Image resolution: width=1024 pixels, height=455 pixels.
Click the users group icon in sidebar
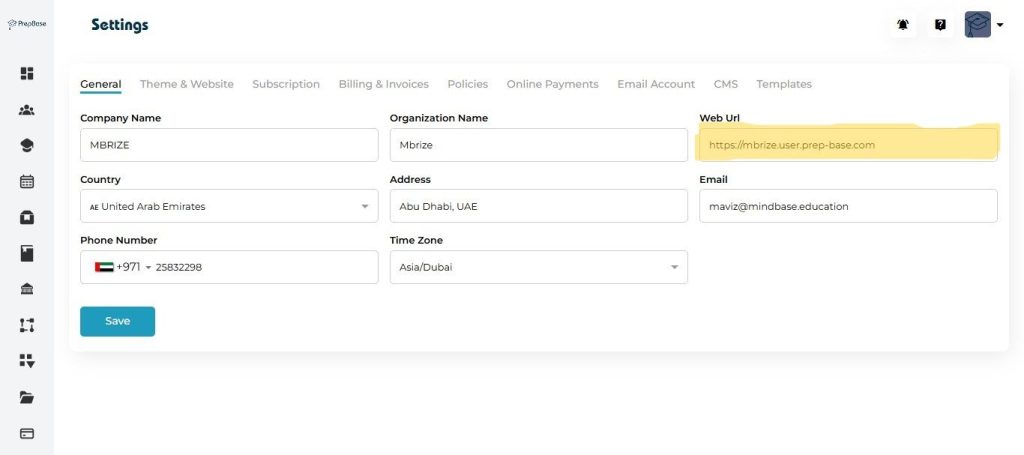coord(27,110)
